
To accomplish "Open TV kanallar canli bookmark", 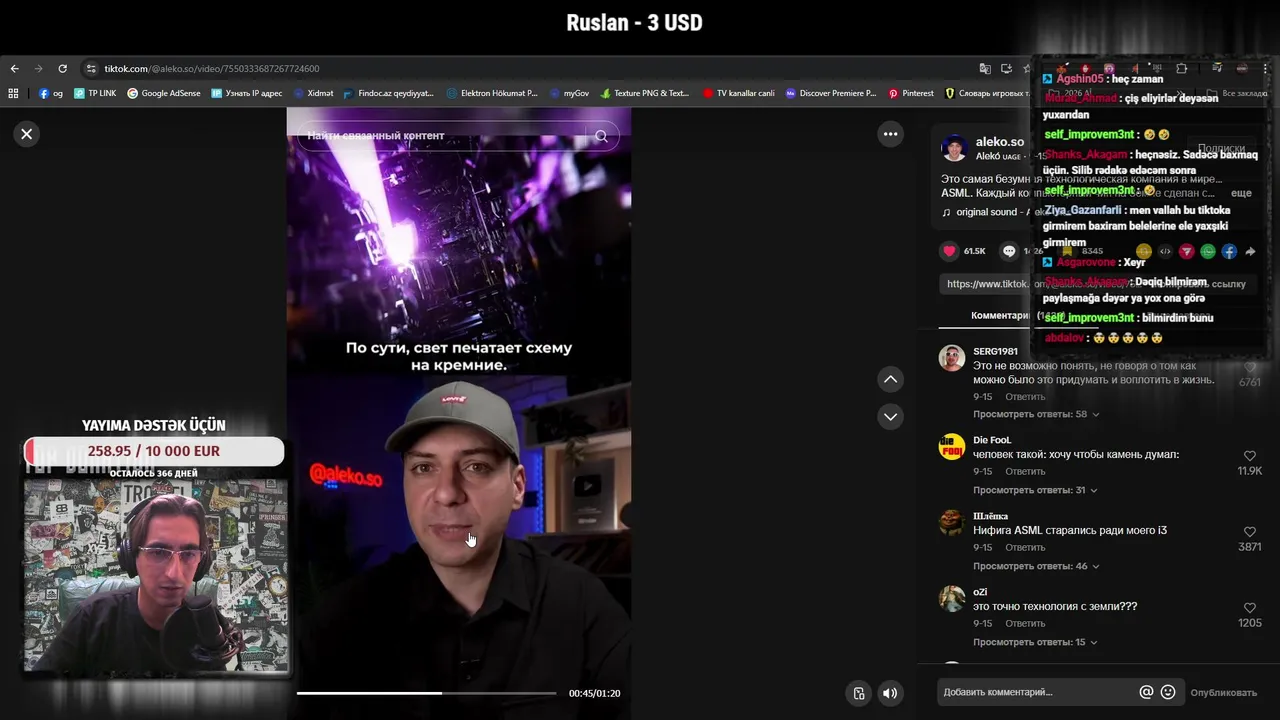I will click(739, 93).
